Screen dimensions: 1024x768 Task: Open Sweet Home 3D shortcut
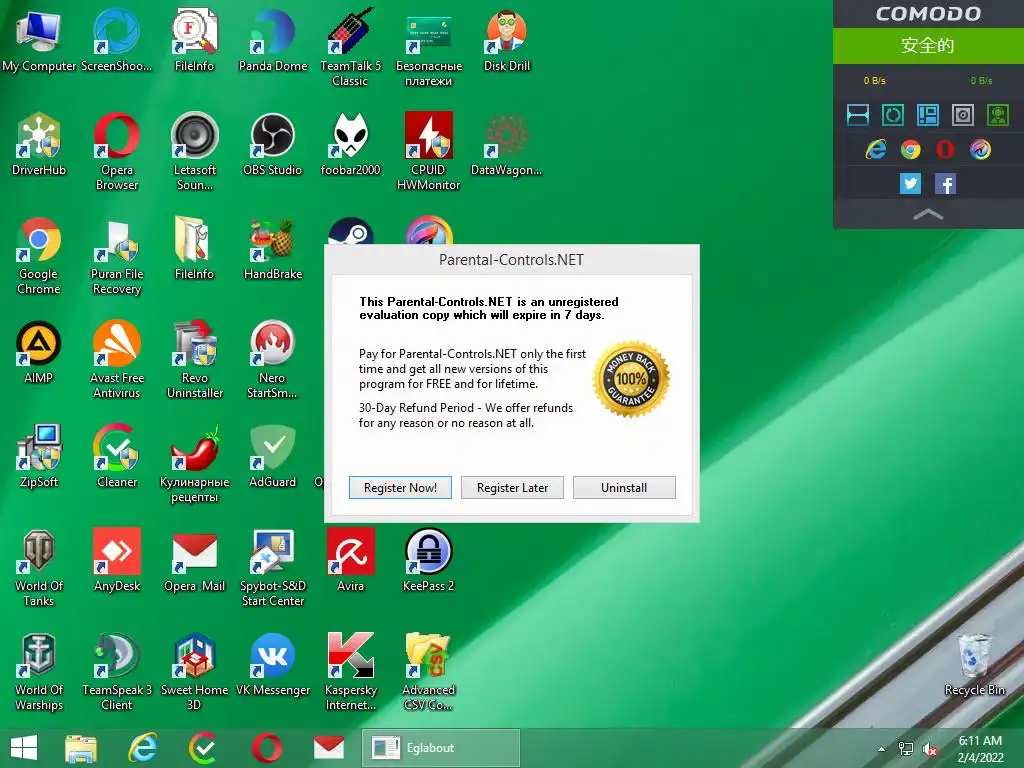194,671
